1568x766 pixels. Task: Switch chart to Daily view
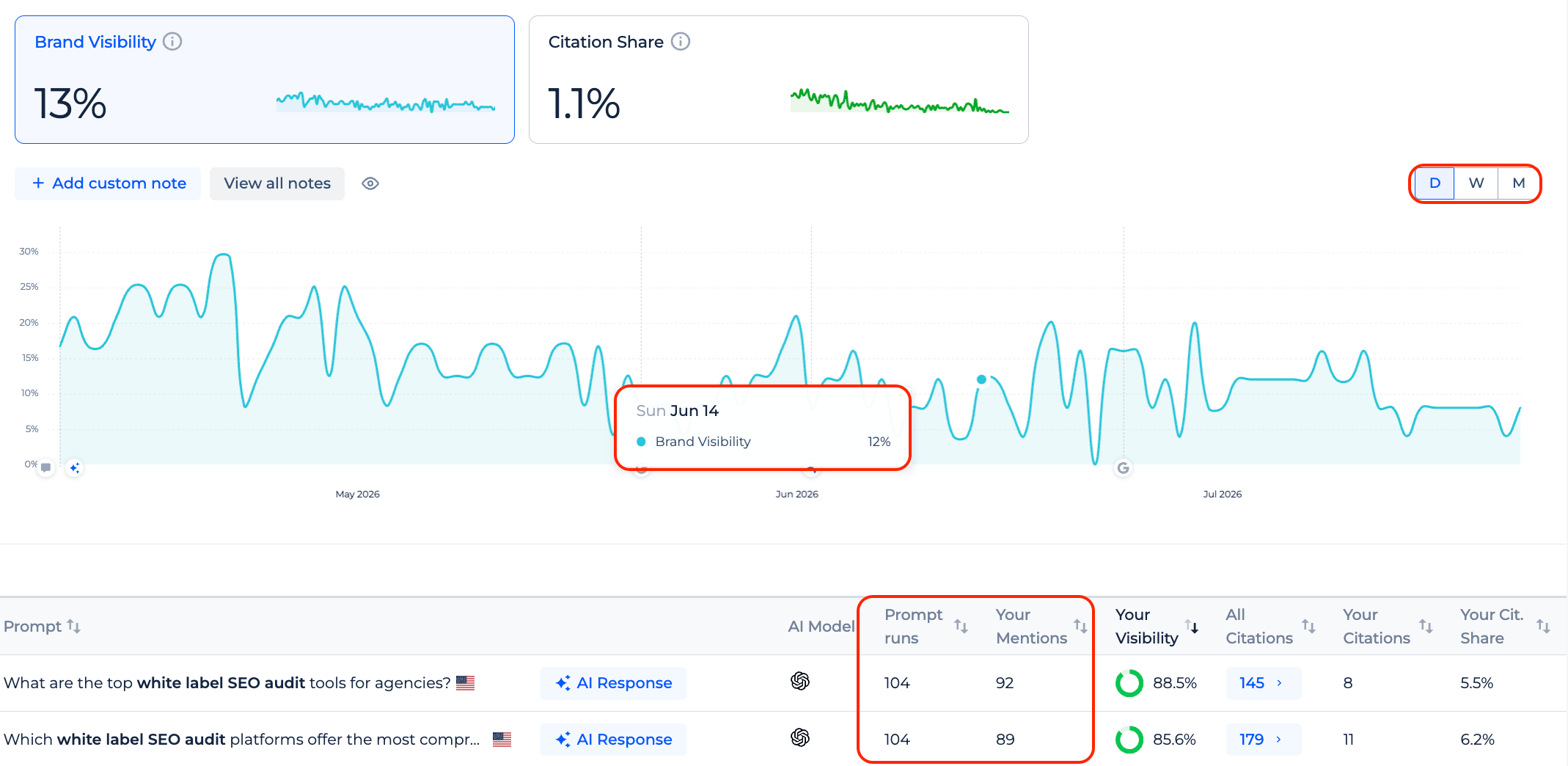[1435, 183]
